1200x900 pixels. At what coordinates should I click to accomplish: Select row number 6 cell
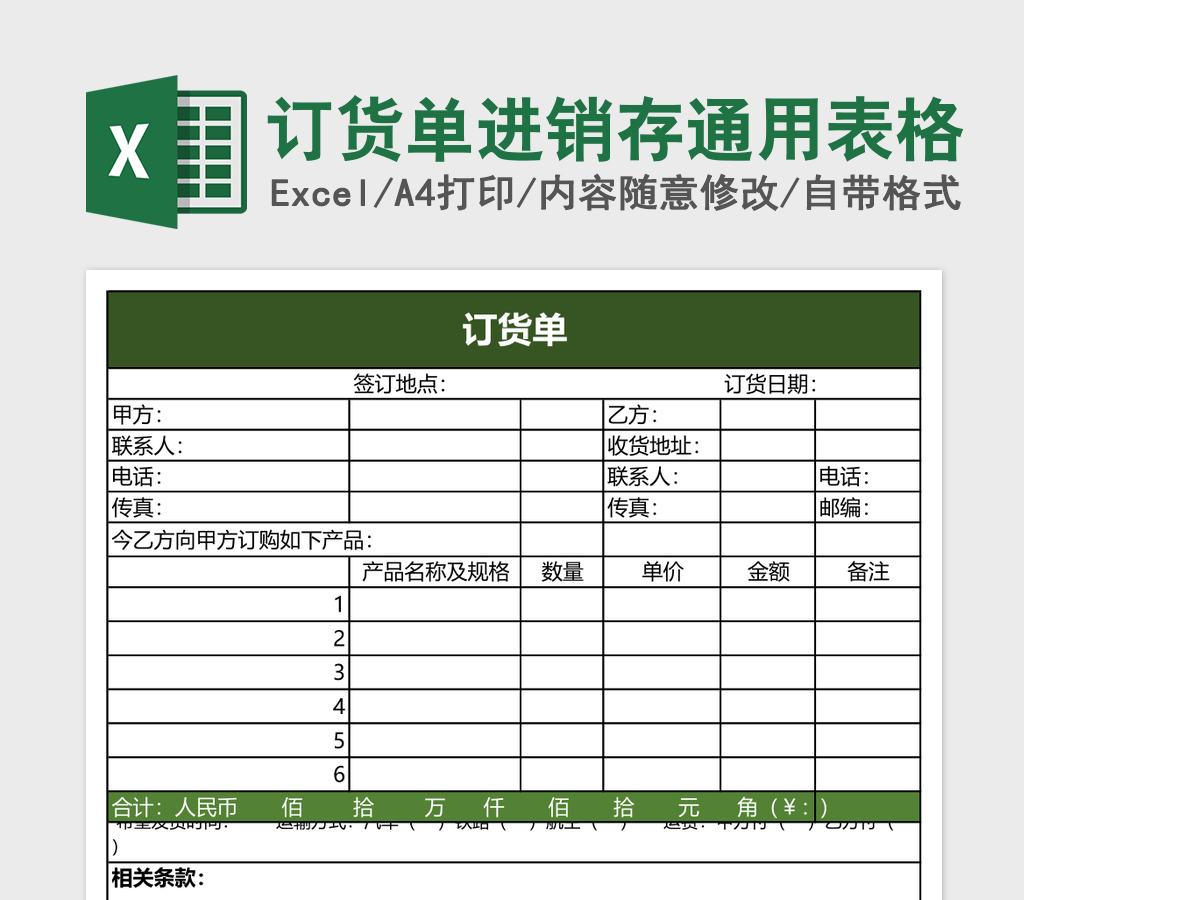click(x=228, y=774)
